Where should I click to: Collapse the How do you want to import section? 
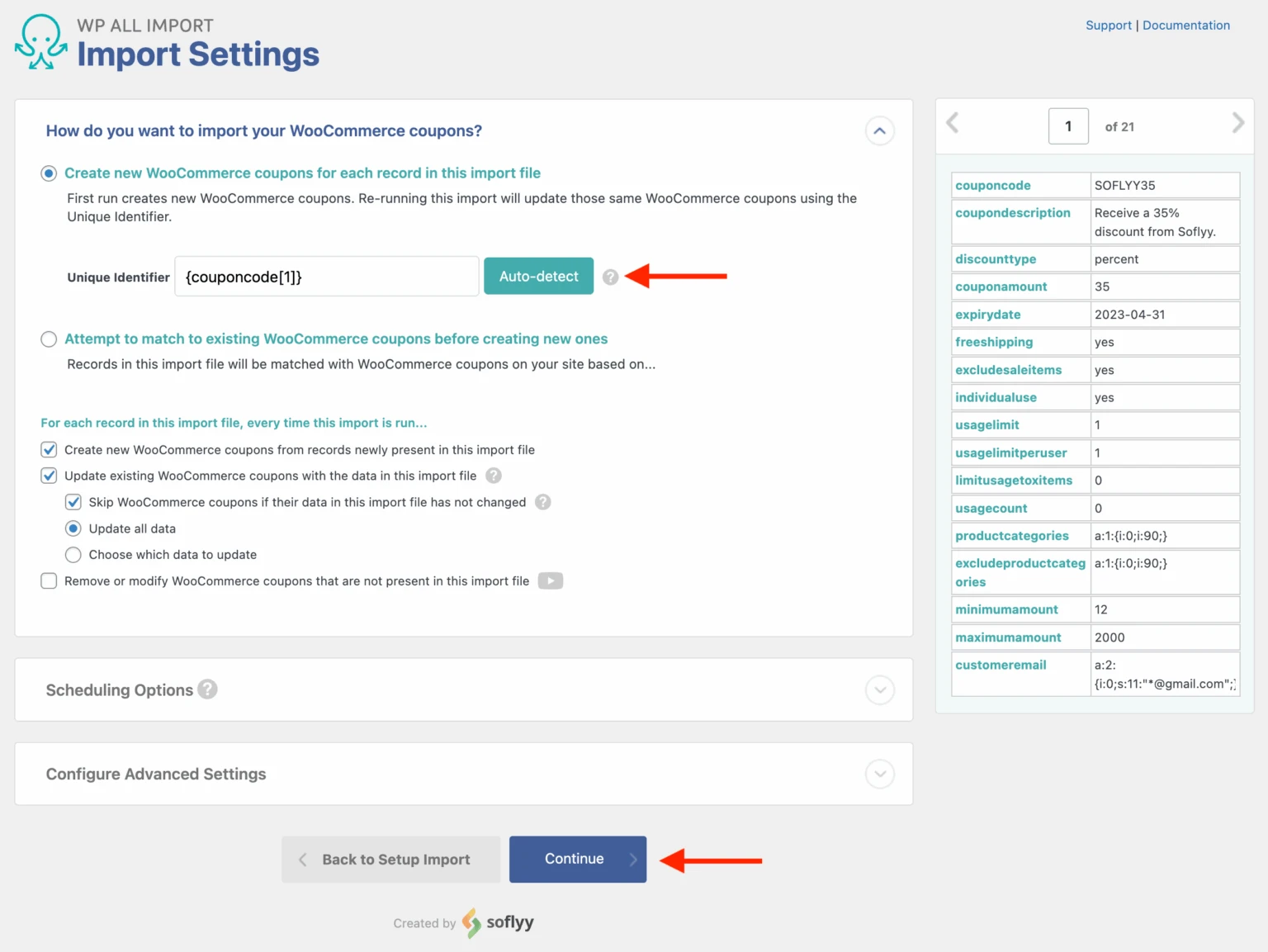[880, 131]
